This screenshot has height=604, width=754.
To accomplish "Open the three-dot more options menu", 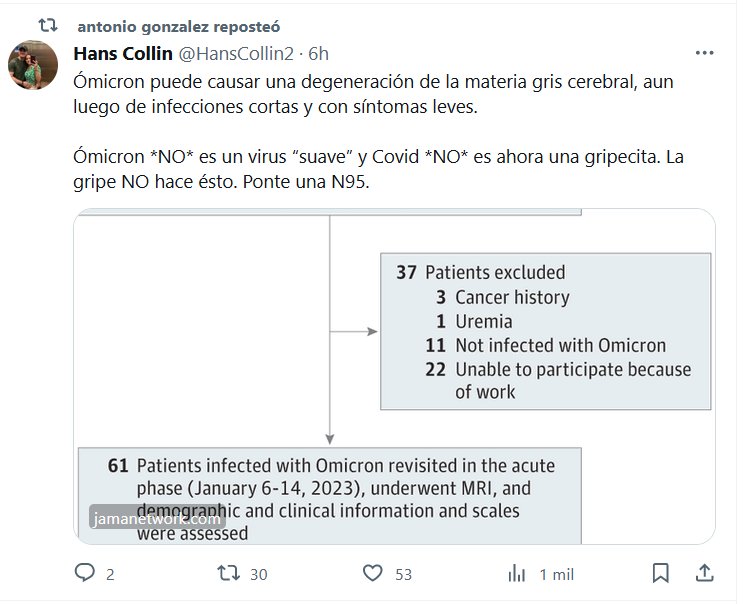I will pyautogui.click(x=704, y=53).
